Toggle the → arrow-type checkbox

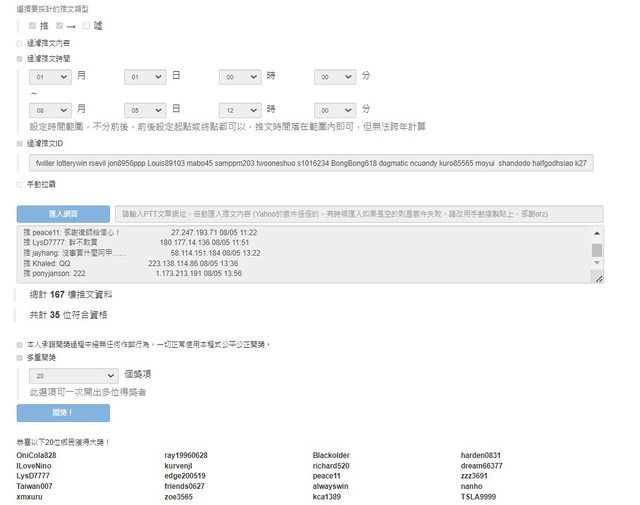(x=60, y=25)
